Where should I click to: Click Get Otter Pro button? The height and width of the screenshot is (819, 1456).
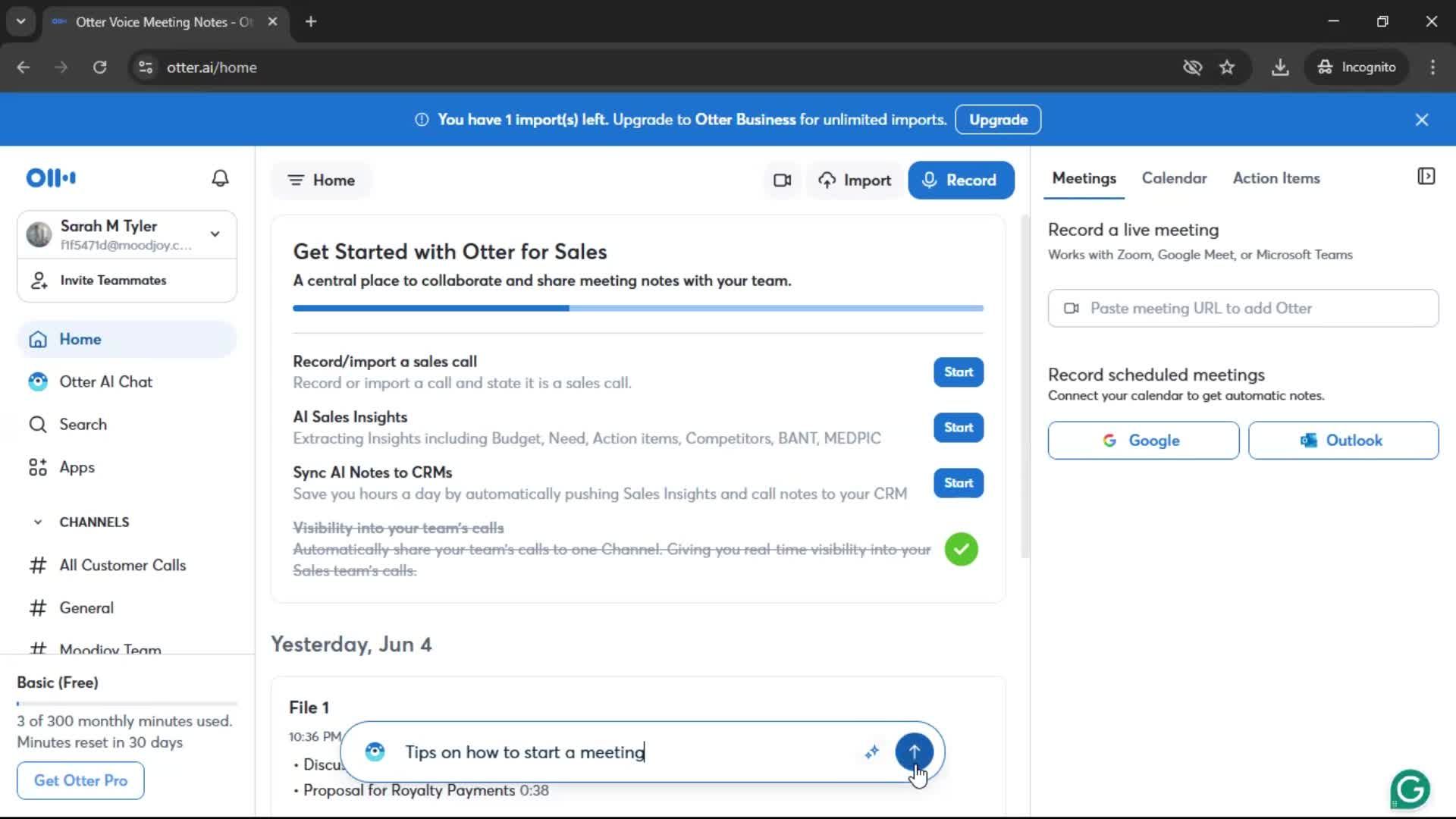pyautogui.click(x=80, y=780)
